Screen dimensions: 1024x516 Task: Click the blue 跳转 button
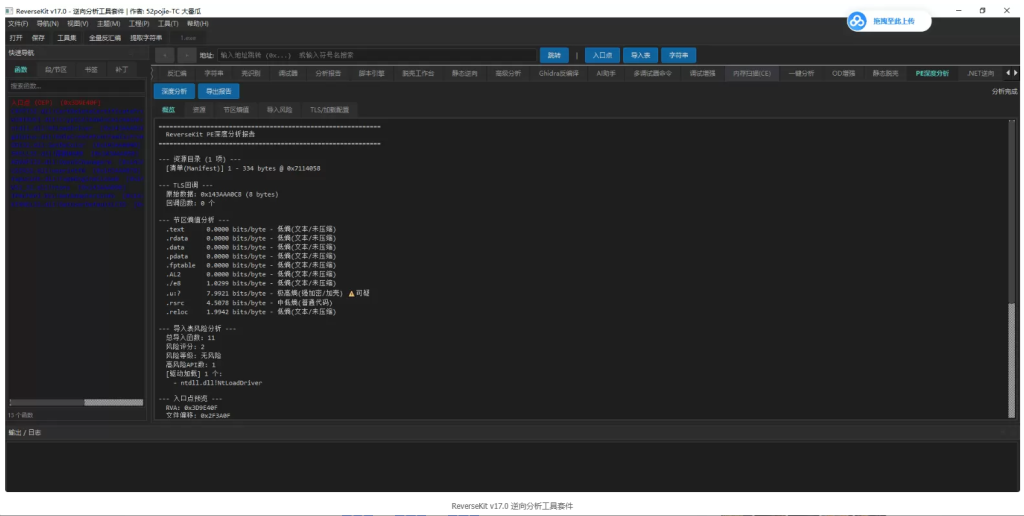pyautogui.click(x=554, y=56)
